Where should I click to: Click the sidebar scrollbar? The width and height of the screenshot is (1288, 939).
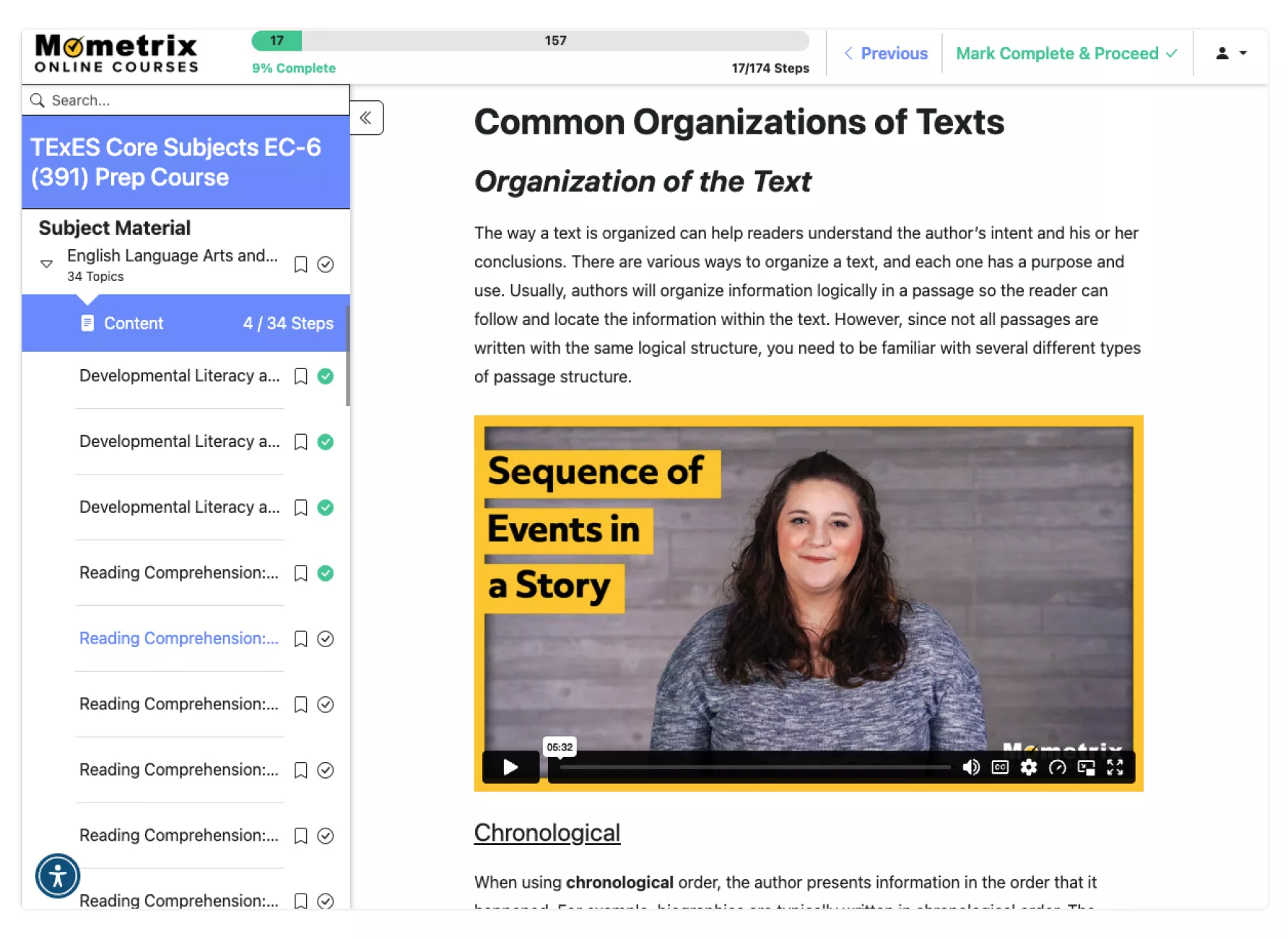point(348,355)
